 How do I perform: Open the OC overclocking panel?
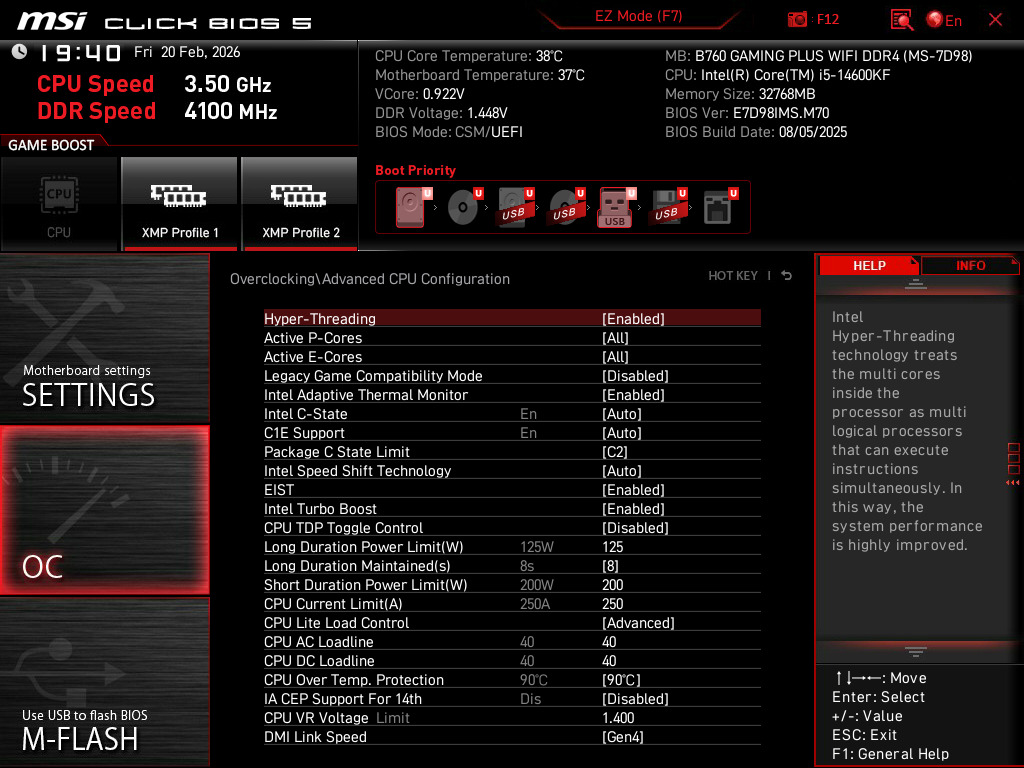(x=104, y=510)
